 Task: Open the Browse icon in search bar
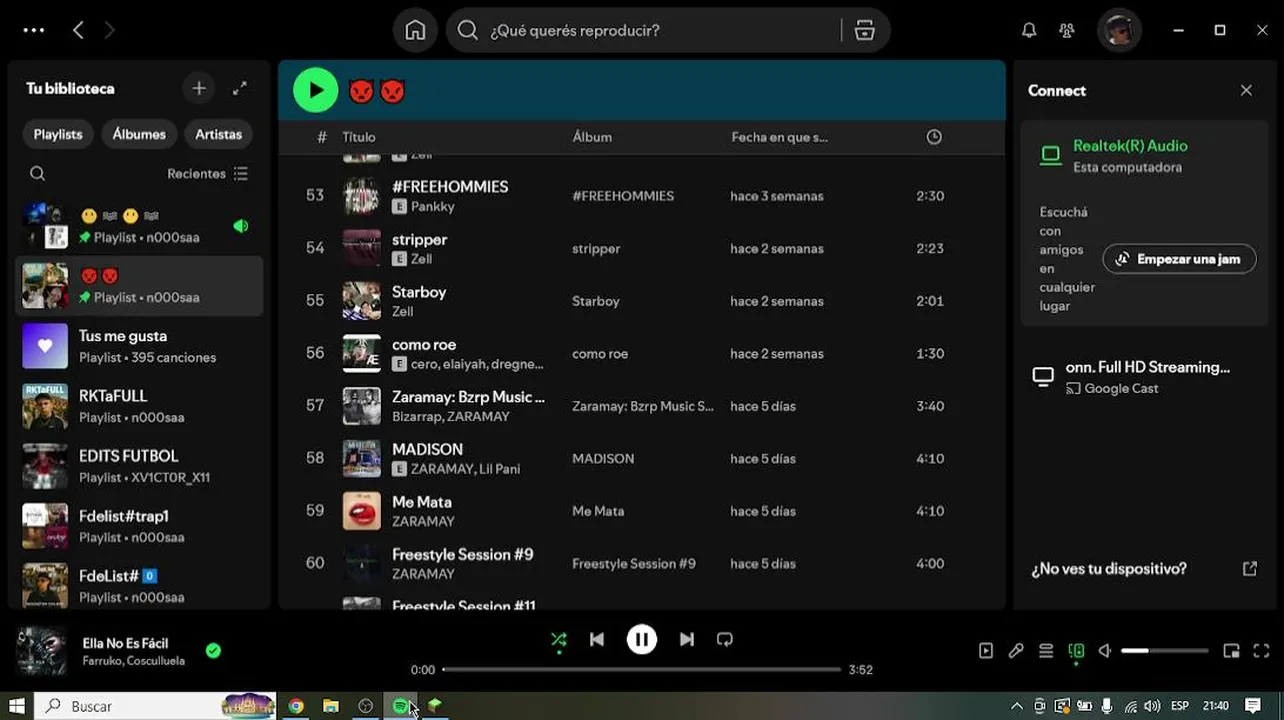[865, 30]
